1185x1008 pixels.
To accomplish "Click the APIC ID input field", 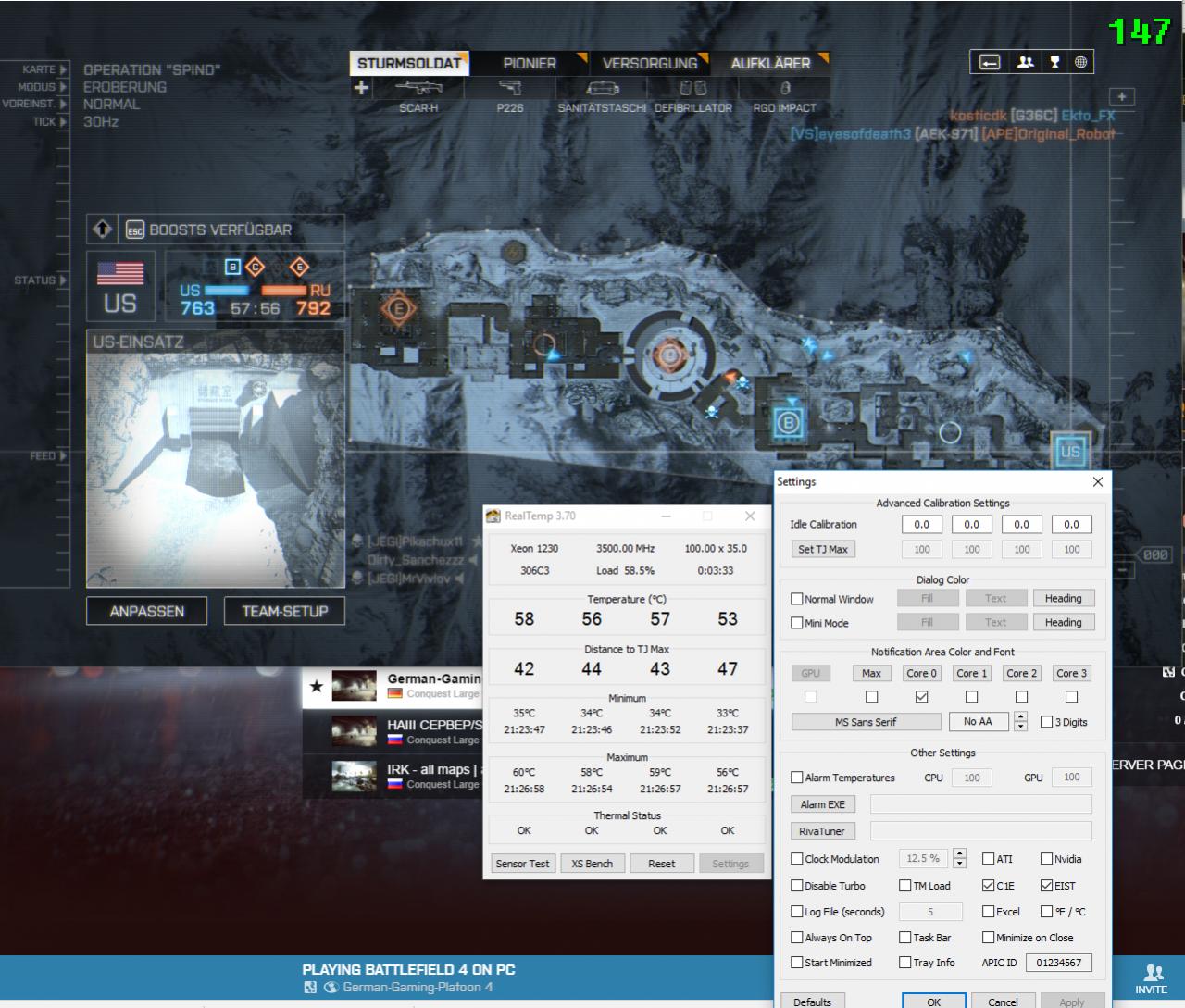I will point(1058,963).
